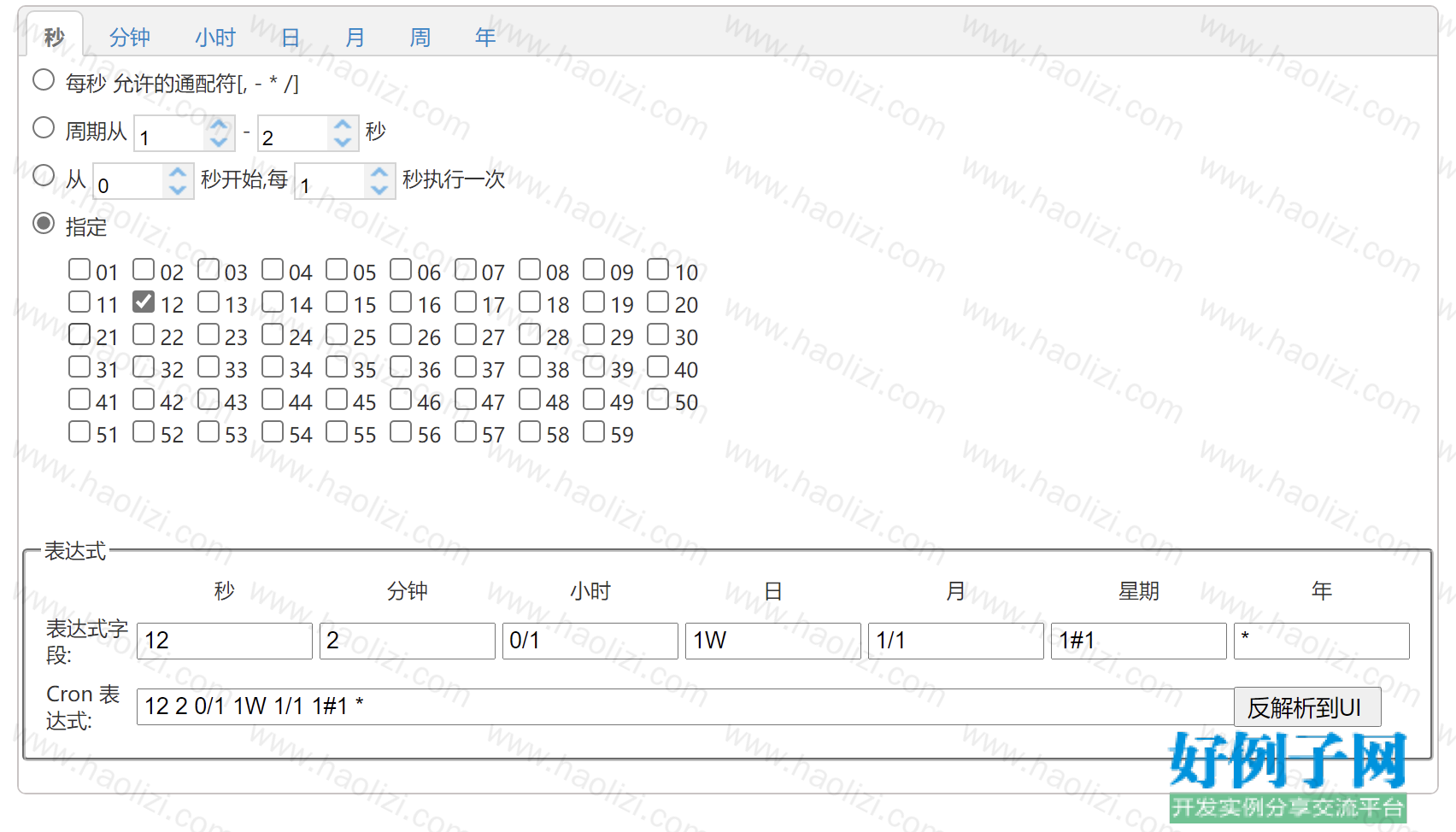The image size is (1456, 832).
Task: Click the 周期 end value field
Action: pos(295,134)
